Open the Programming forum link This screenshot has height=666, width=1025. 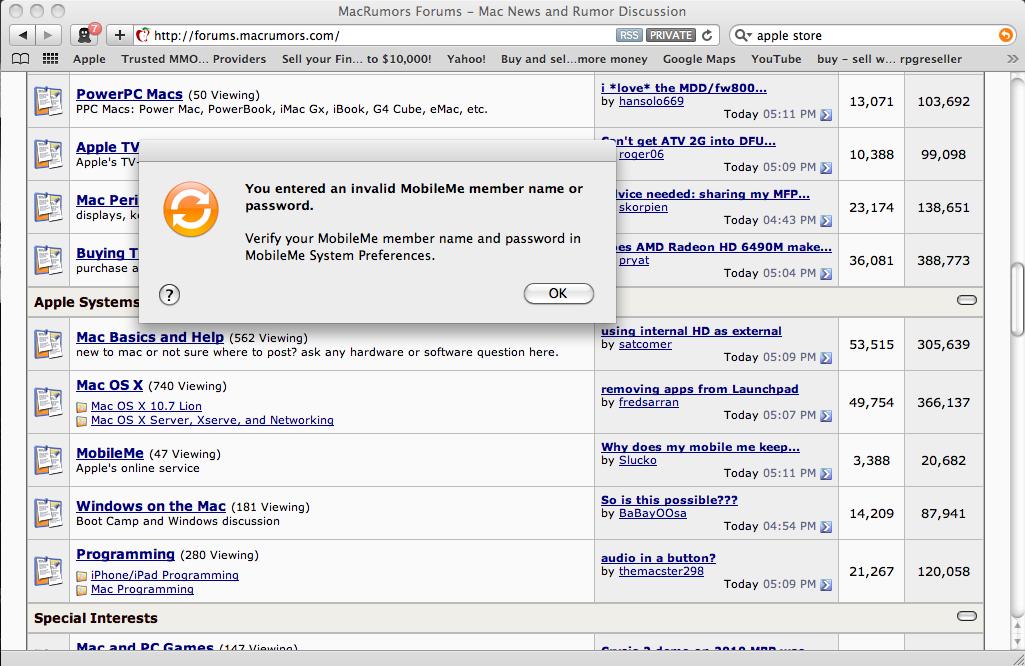[126, 554]
